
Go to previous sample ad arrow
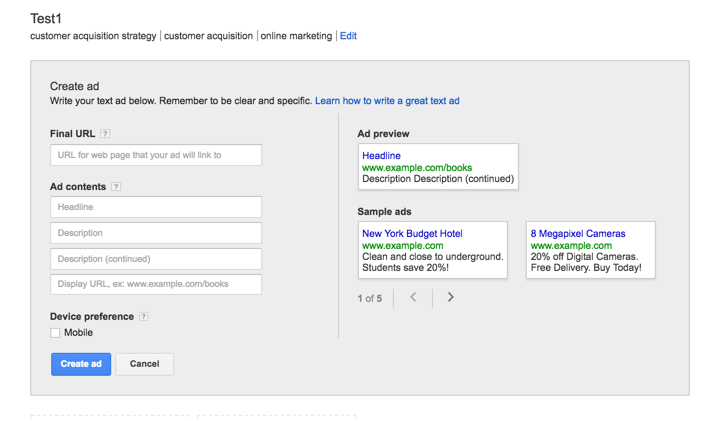click(413, 297)
